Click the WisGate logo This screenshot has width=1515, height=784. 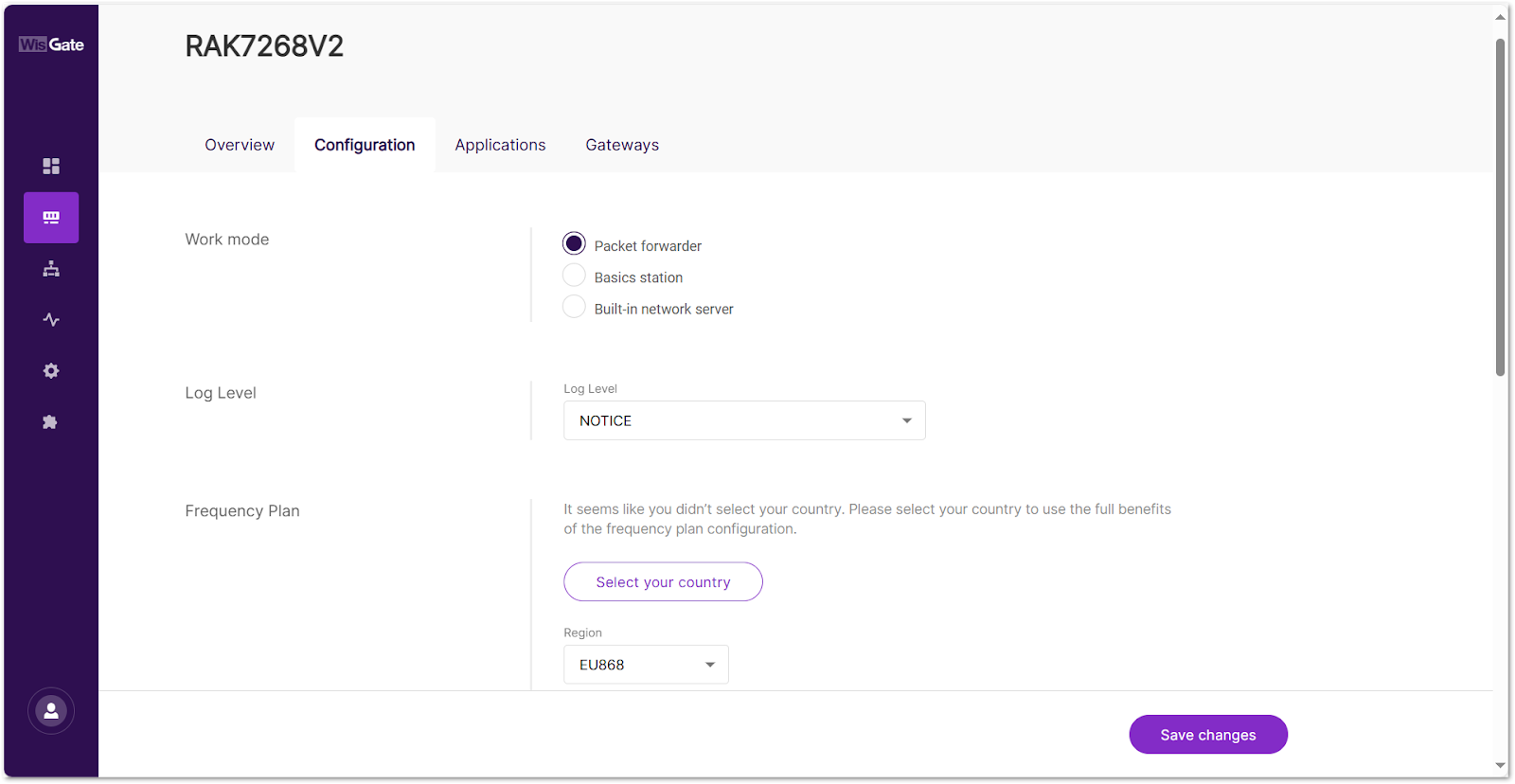51,45
